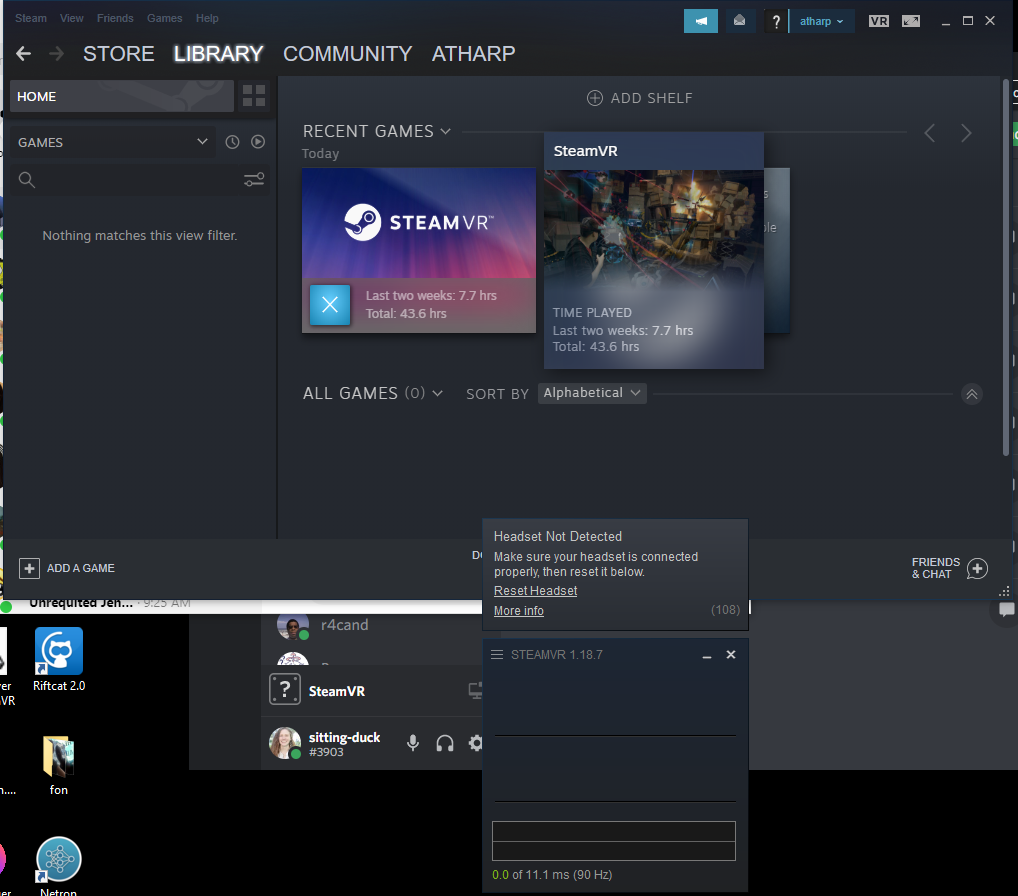Toggle the ready-to-play filter icon
The image size is (1018, 896).
(257, 141)
